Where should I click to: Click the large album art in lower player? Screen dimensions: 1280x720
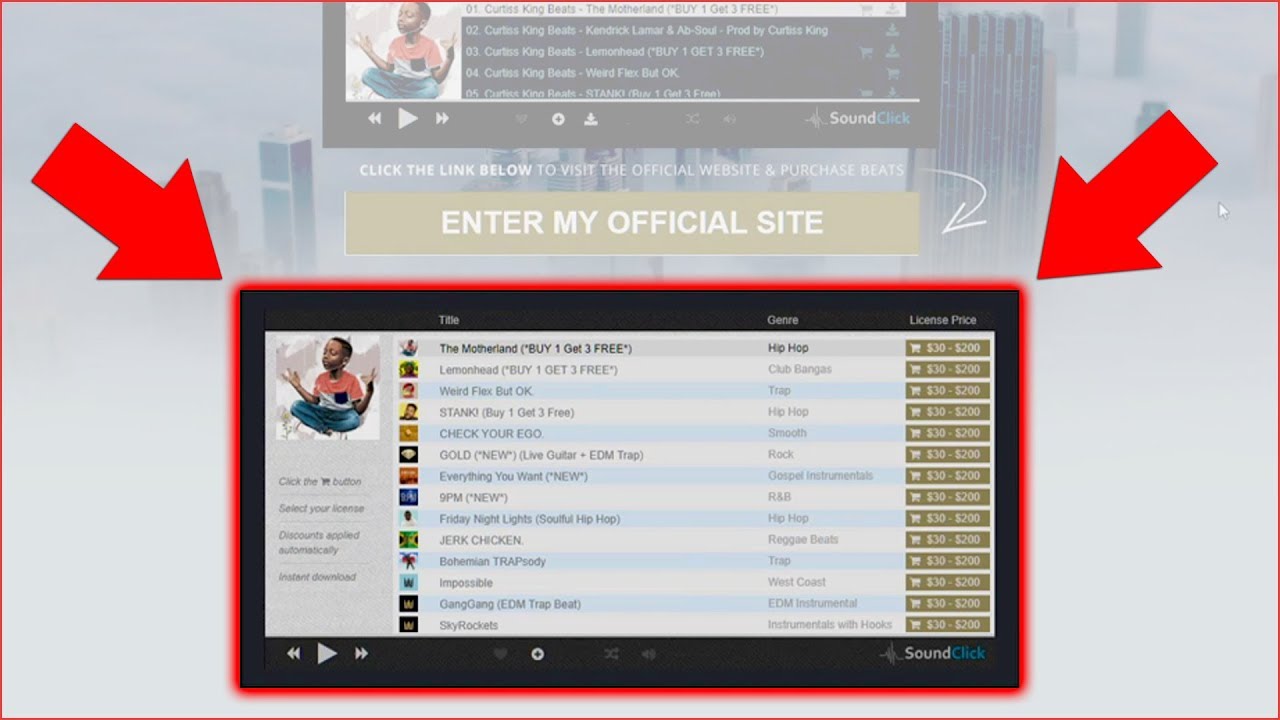pyautogui.click(x=328, y=387)
